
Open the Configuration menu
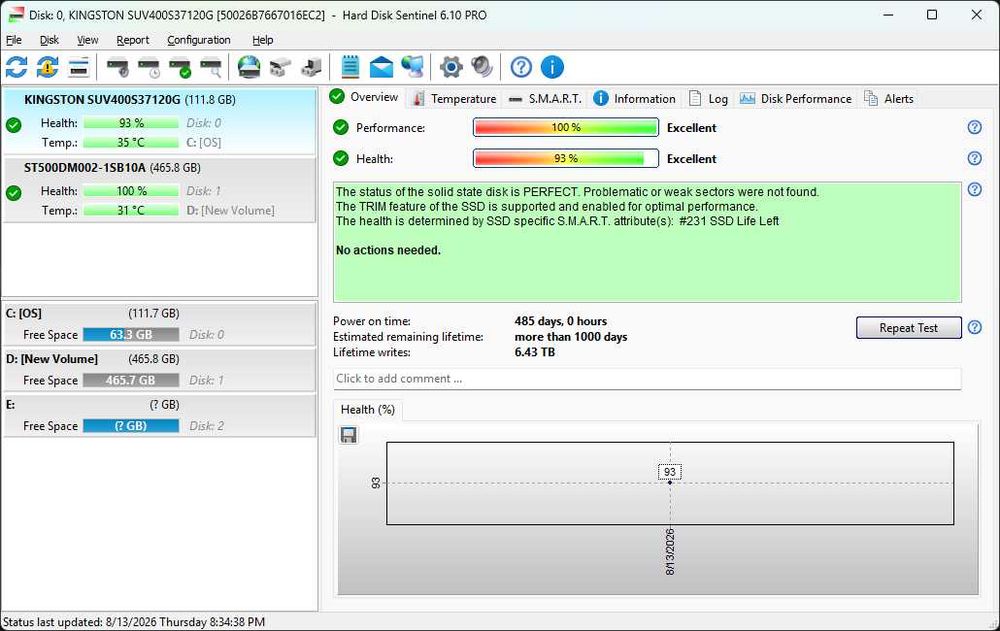tap(199, 40)
